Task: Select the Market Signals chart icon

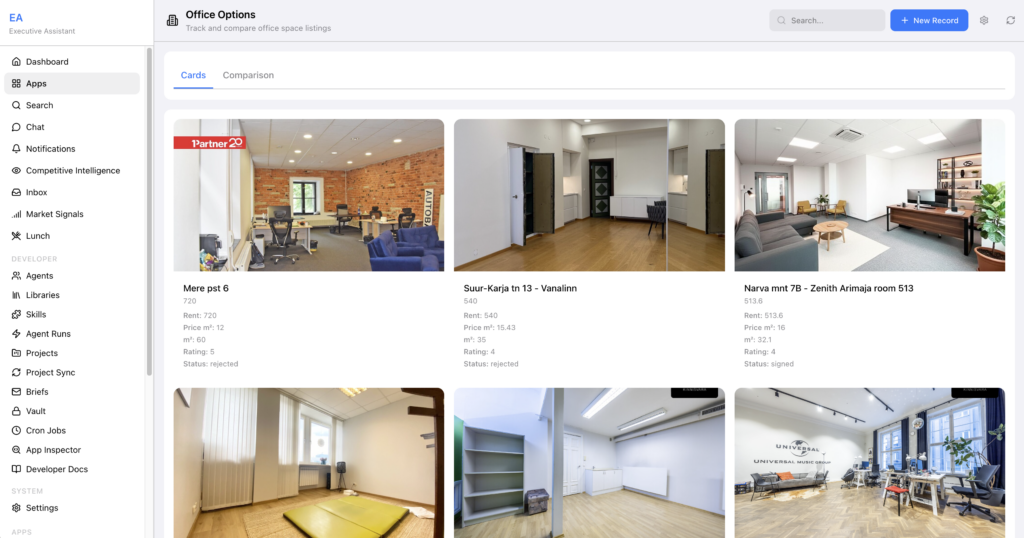Action: click(x=16, y=214)
